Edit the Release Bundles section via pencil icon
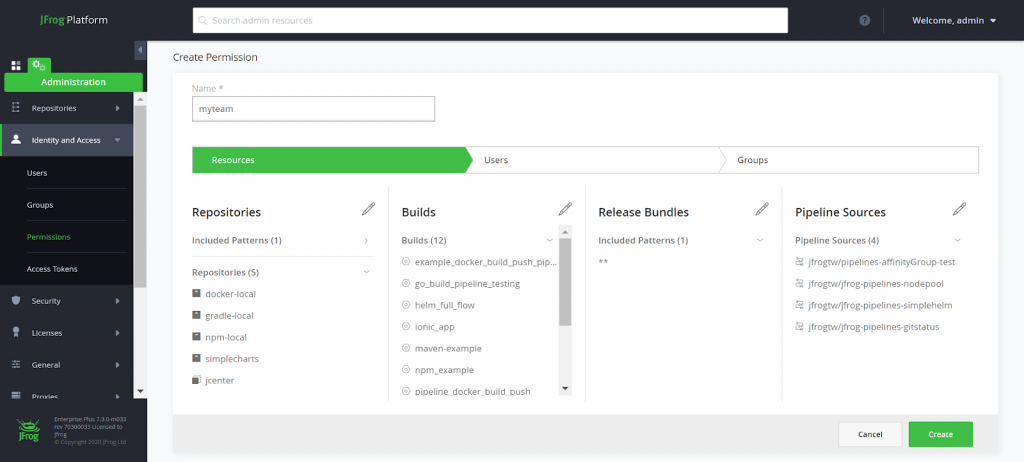The image size is (1024, 462). pos(762,209)
